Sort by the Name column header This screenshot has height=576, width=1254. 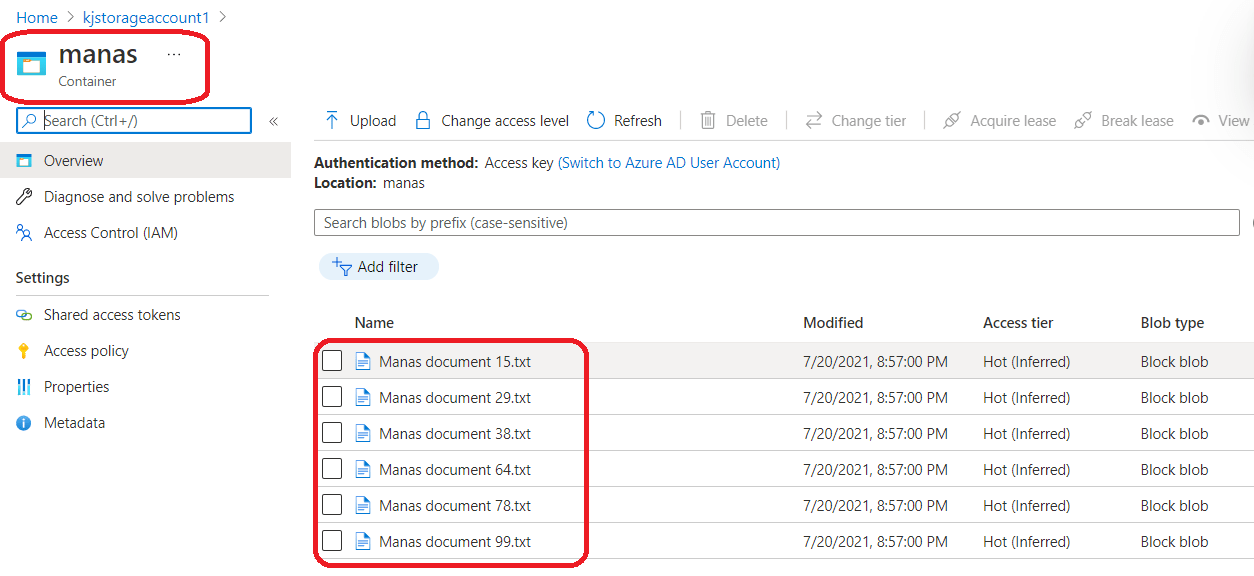[x=374, y=322]
